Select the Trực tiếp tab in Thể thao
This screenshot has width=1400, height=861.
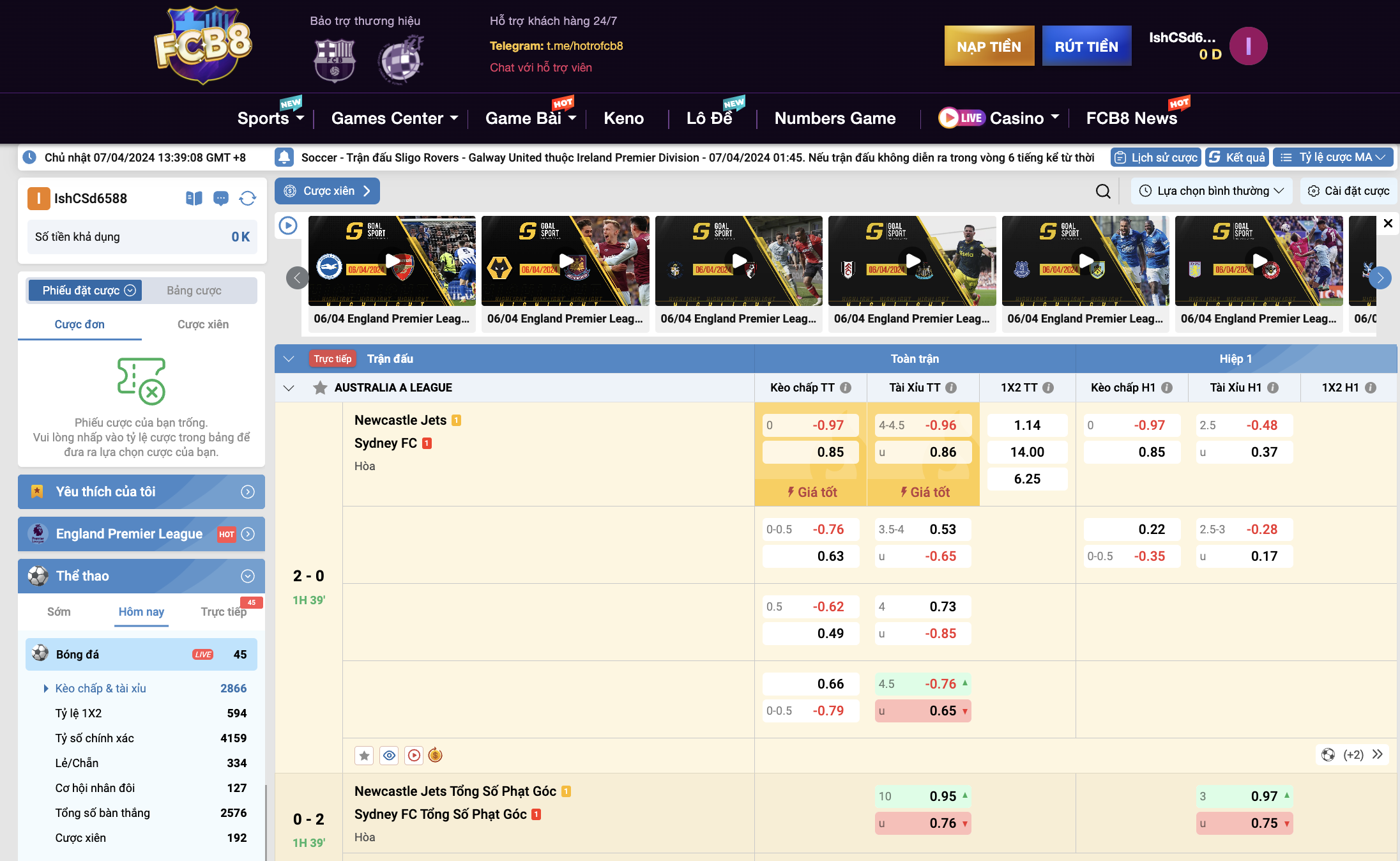[x=224, y=612]
